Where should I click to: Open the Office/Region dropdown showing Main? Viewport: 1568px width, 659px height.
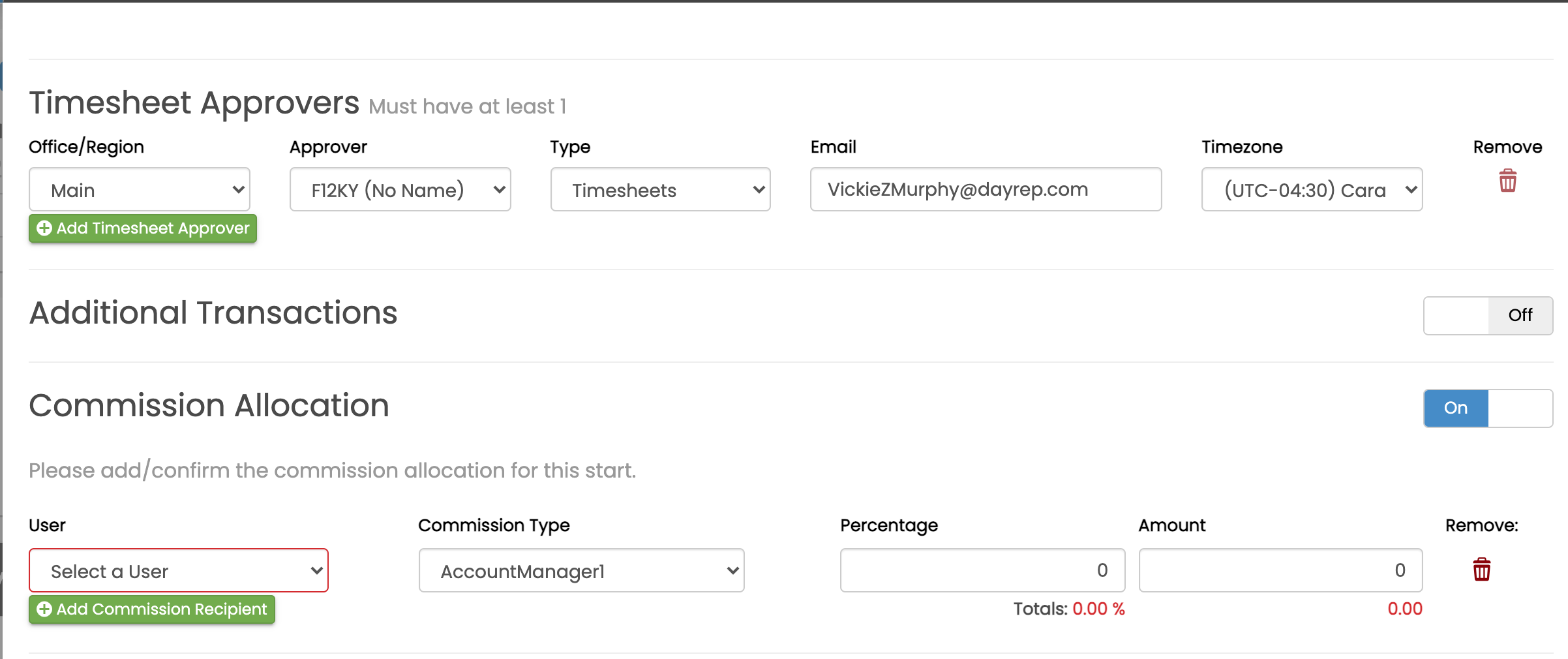tap(140, 190)
